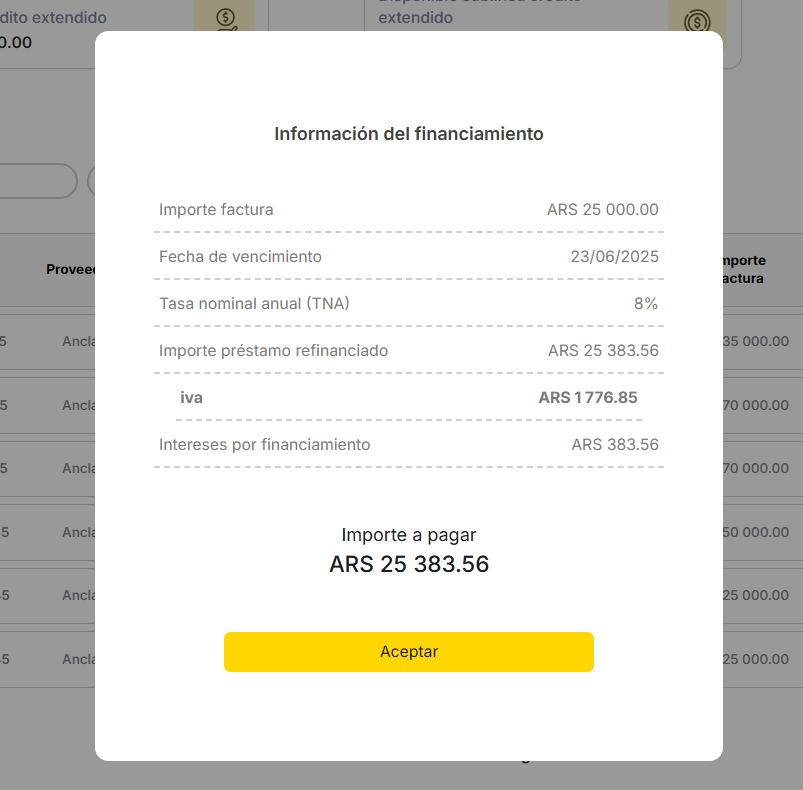Click the coin stack icon on the right card
803x790 pixels.
point(697,22)
